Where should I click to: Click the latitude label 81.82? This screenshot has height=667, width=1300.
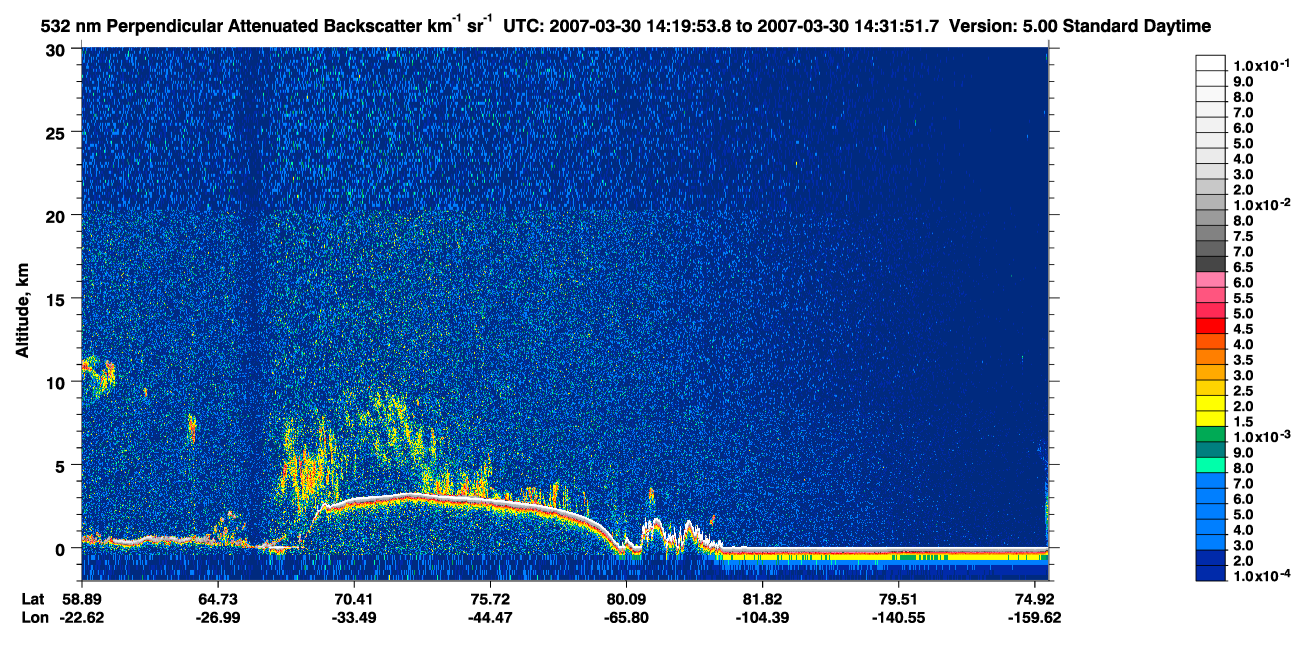tap(762, 599)
